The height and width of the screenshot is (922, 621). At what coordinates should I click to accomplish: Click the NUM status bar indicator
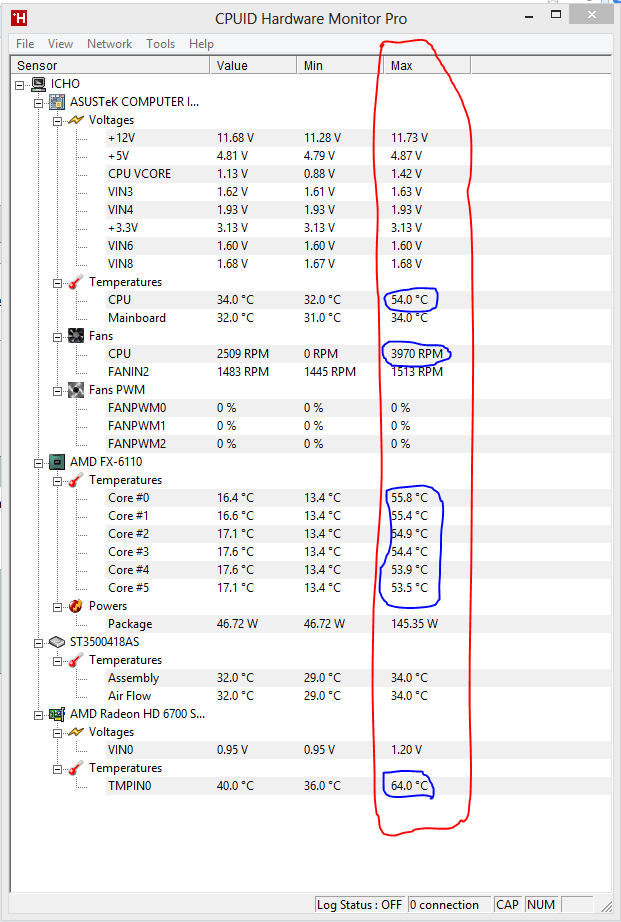point(540,905)
